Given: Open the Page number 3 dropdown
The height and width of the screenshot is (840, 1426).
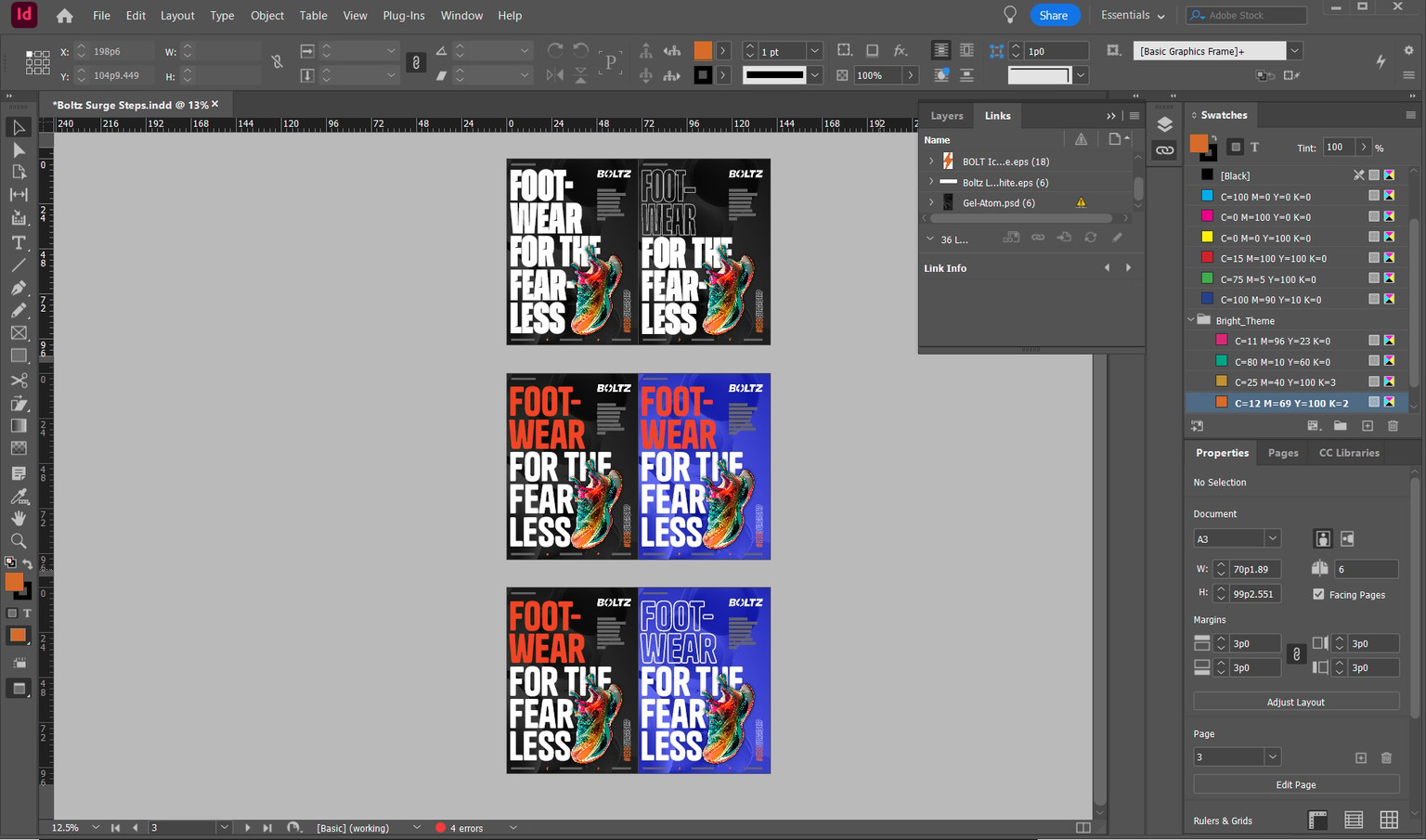Looking at the screenshot, I should 1272,757.
